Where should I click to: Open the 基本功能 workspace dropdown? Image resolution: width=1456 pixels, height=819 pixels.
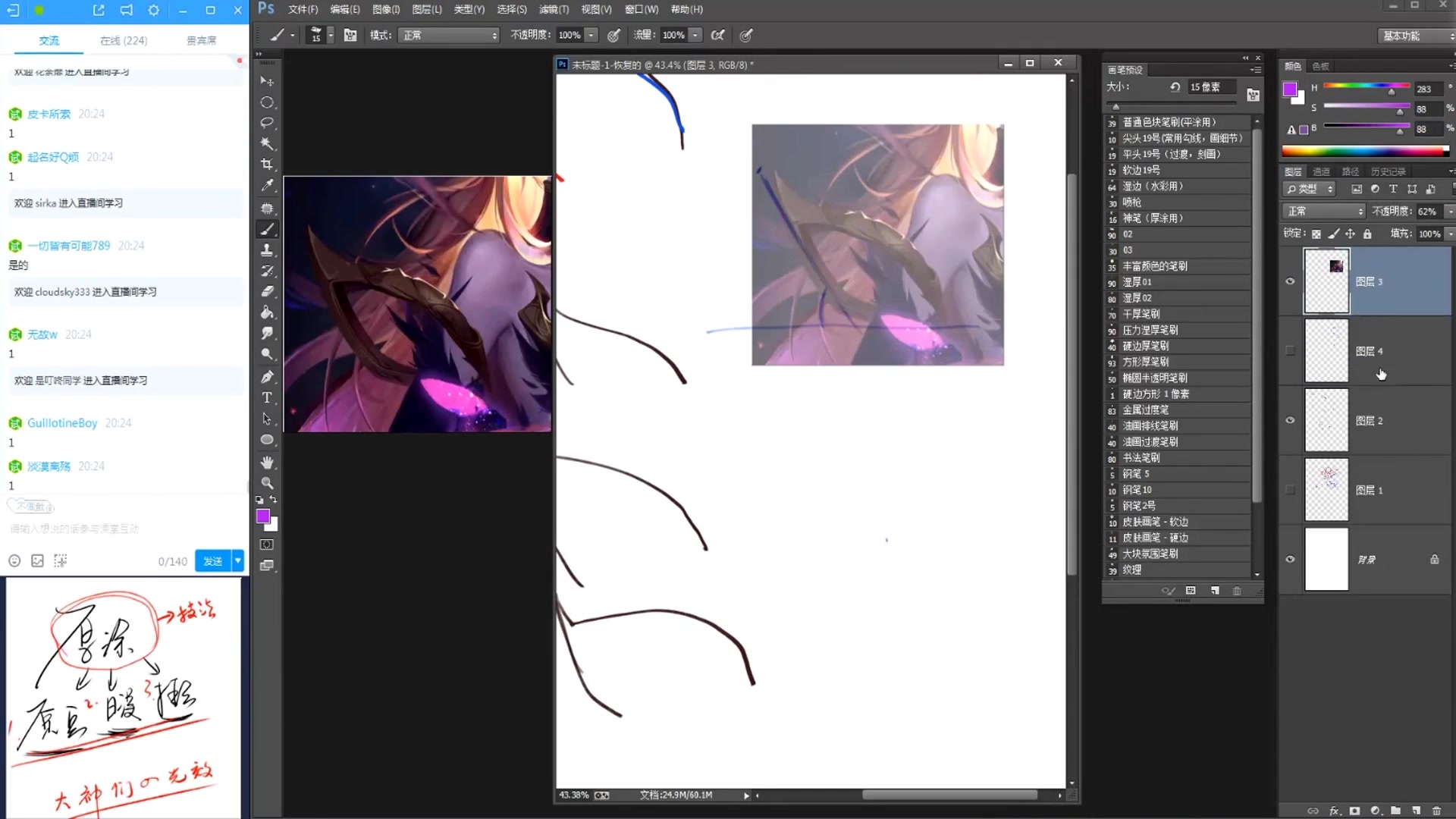coord(1416,36)
